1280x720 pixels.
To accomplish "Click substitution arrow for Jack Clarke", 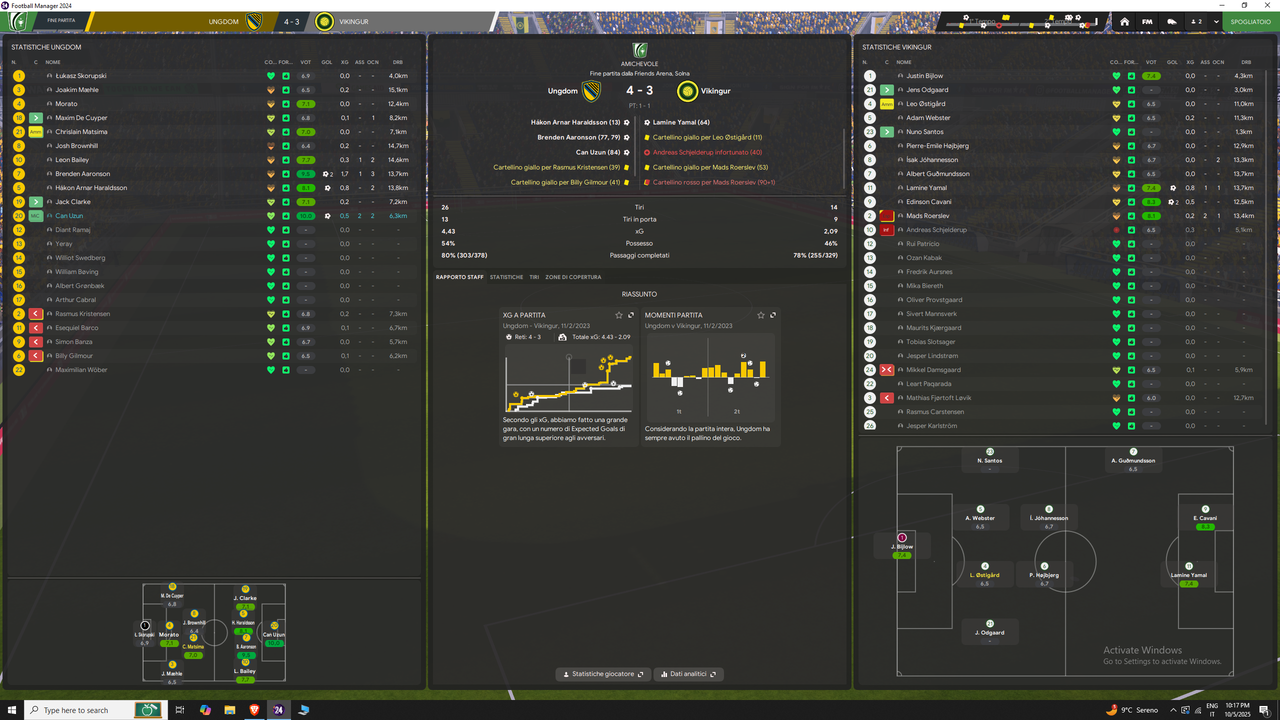I will click(36, 202).
